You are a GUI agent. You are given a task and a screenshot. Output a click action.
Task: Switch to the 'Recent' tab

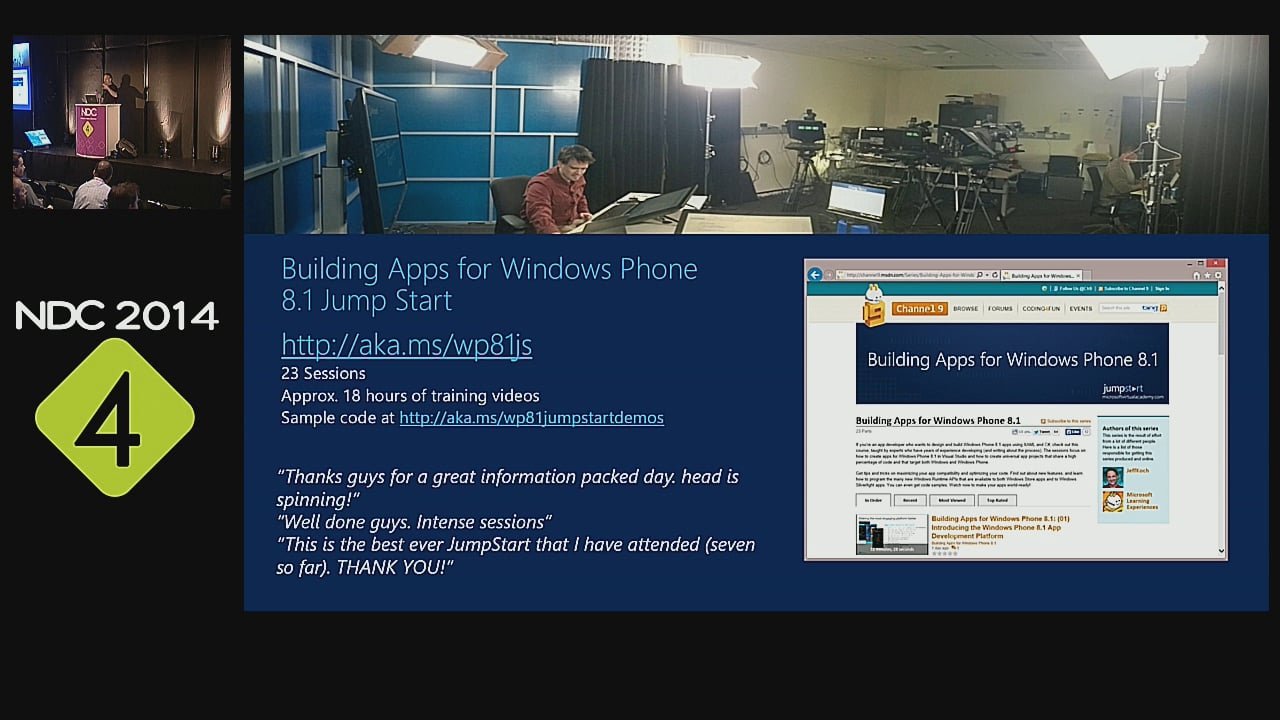910,500
